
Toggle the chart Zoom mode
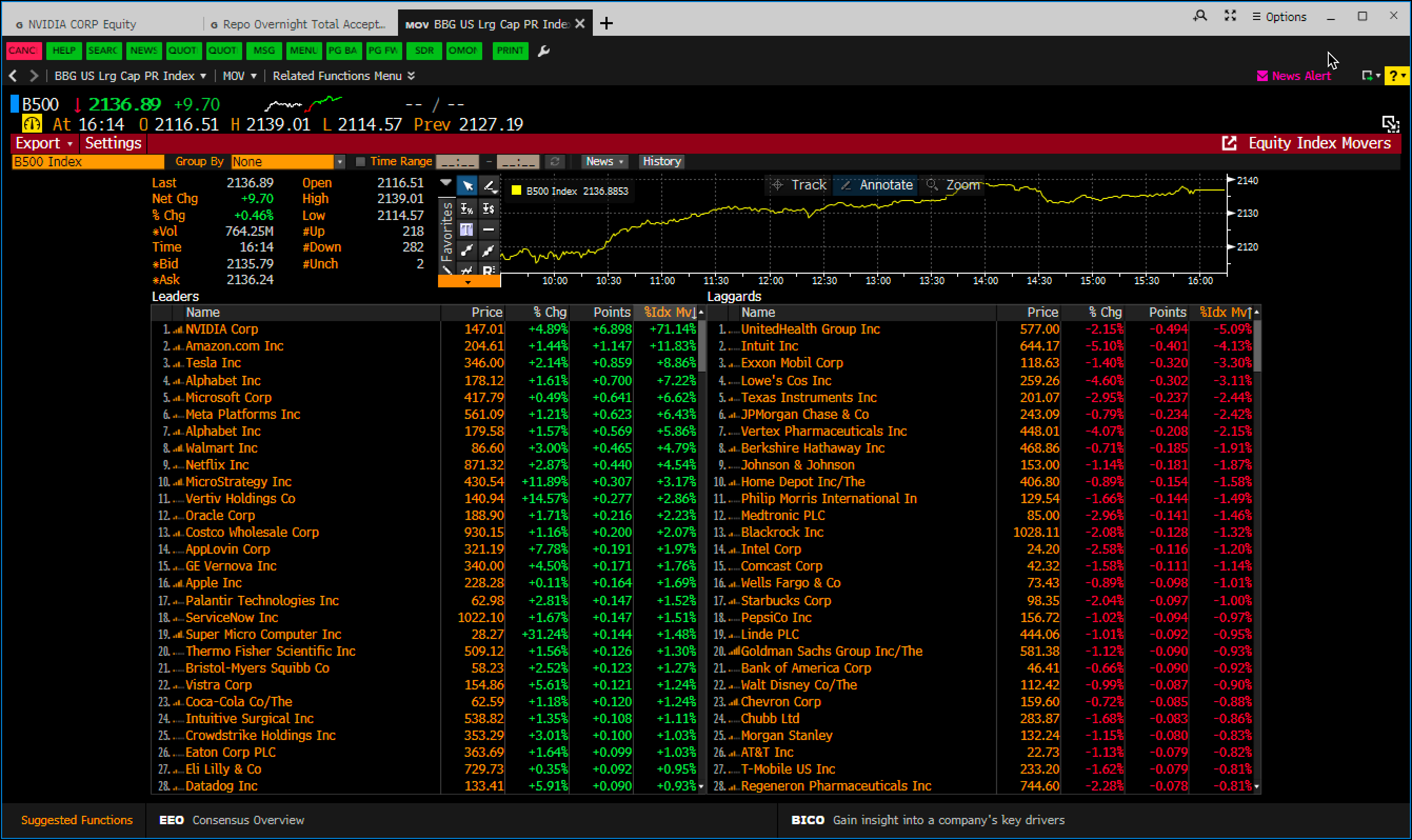tap(953, 185)
